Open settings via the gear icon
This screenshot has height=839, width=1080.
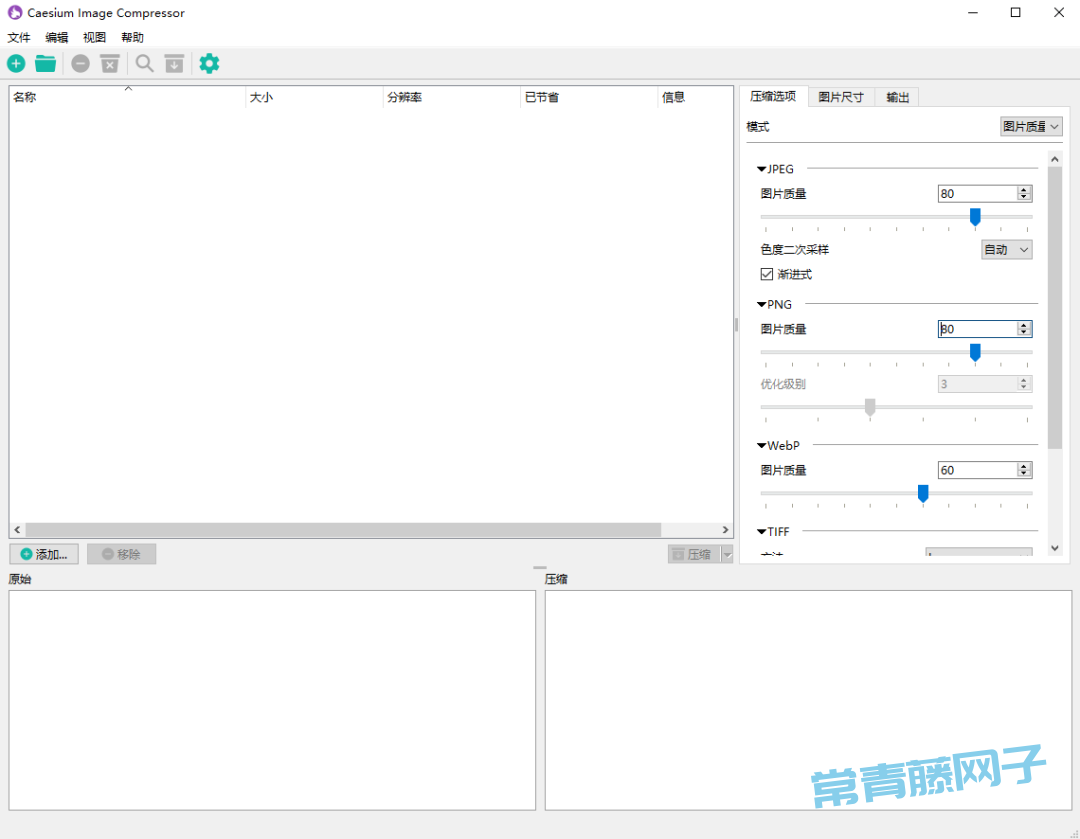click(209, 64)
